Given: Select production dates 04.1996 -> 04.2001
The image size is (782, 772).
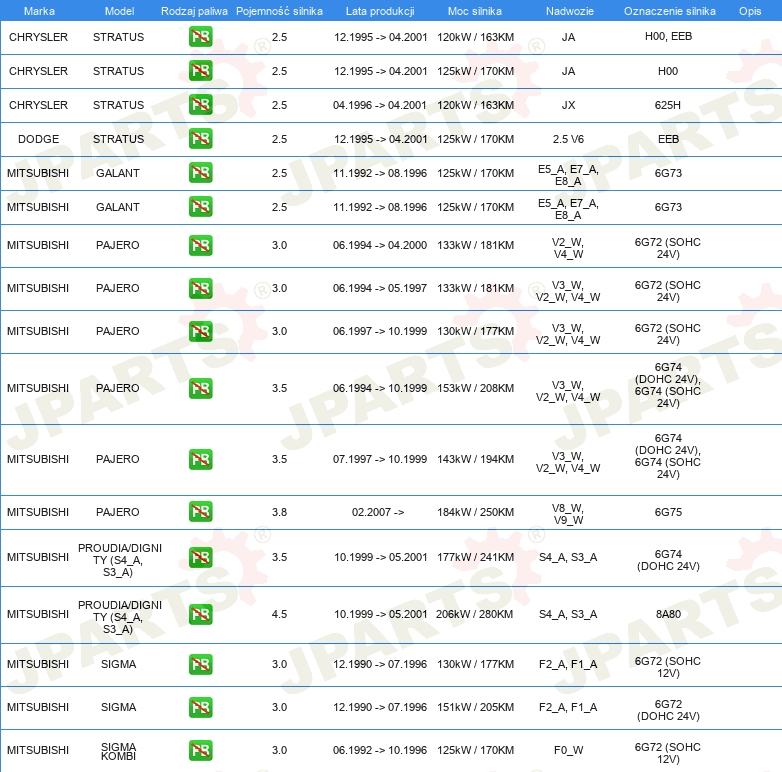Looking at the screenshot, I should pos(380,105).
